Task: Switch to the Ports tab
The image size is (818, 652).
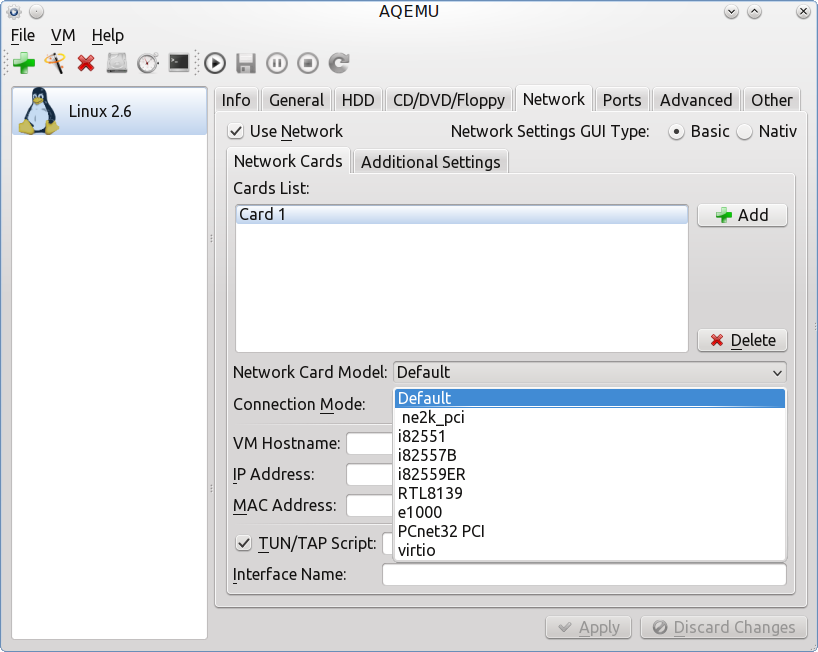Action: pyautogui.click(x=622, y=100)
